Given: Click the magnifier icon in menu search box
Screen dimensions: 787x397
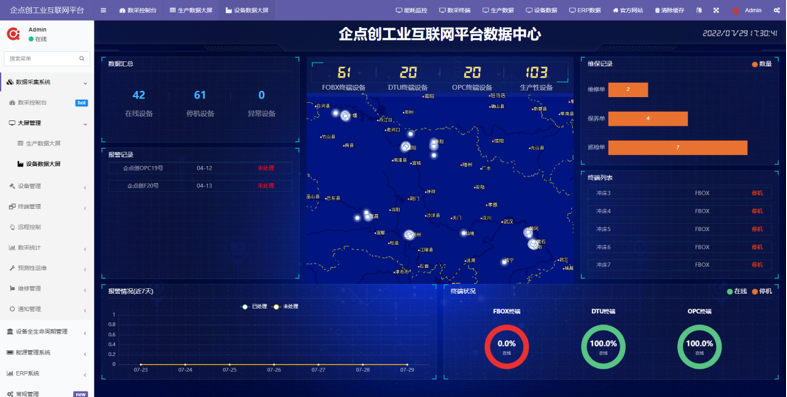Looking at the screenshot, I should click(x=82, y=59).
